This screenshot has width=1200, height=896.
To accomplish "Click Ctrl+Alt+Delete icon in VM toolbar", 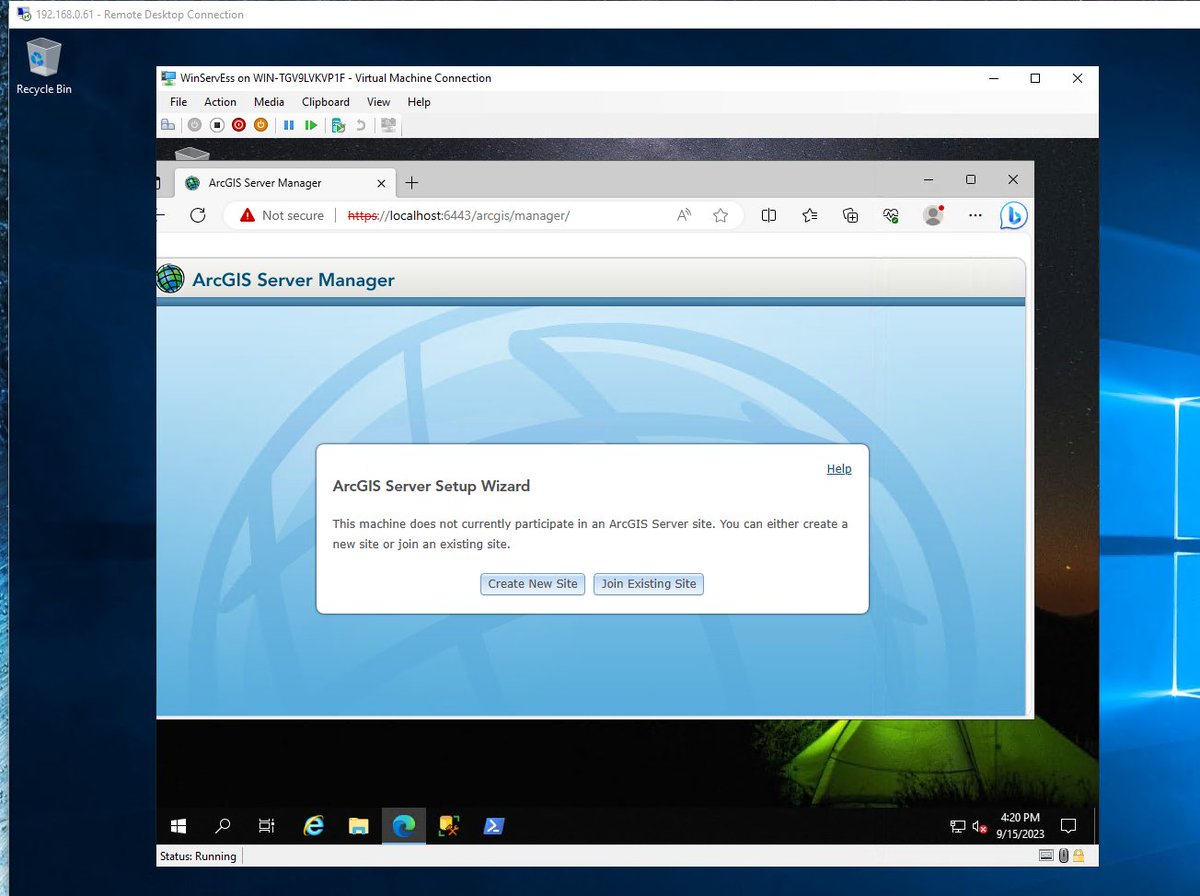I will (x=168, y=125).
